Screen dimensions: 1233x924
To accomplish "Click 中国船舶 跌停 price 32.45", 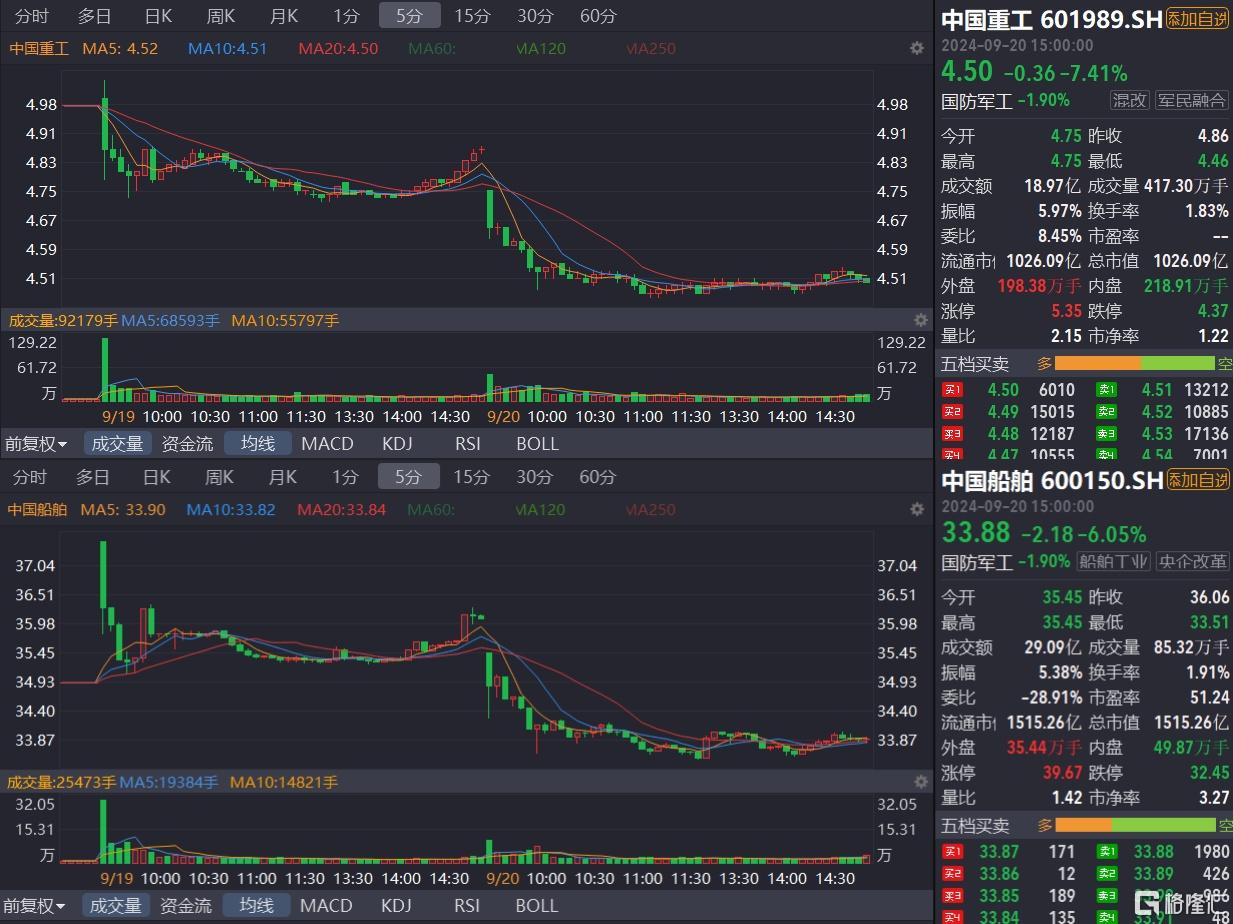I will coord(1208,773).
